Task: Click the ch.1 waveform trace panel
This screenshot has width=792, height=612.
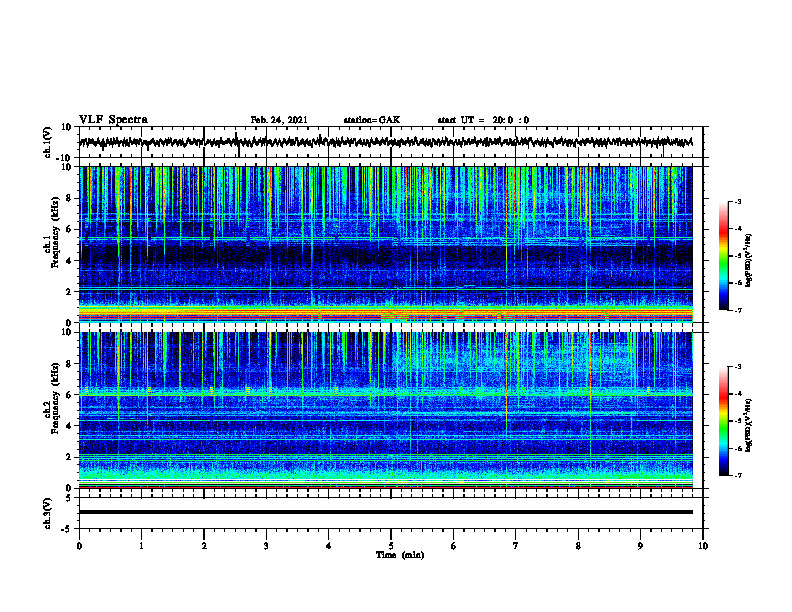Action: pyautogui.click(x=391, y=142)
